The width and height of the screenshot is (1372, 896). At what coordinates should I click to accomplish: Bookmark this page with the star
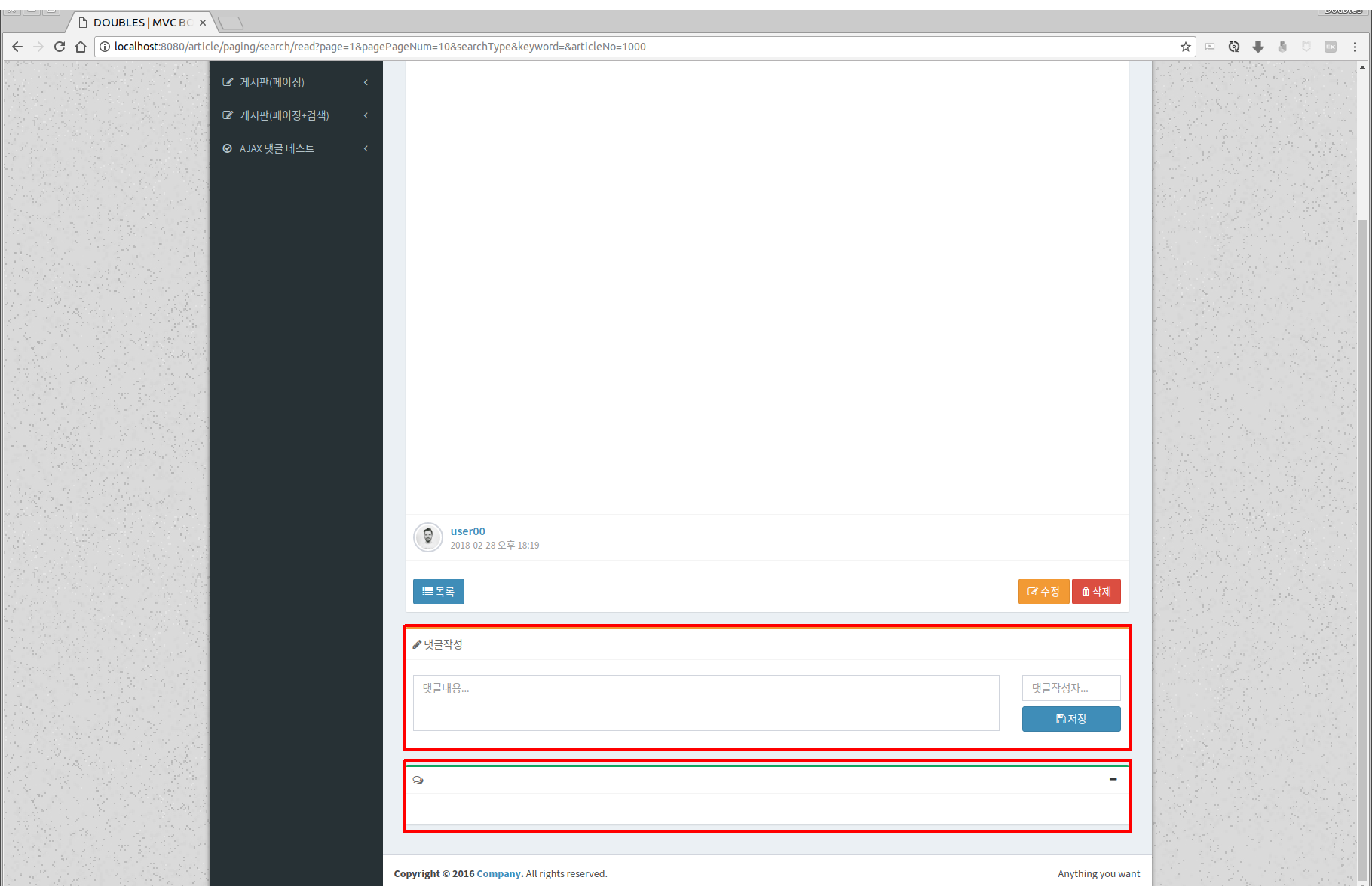(1186, 47)
